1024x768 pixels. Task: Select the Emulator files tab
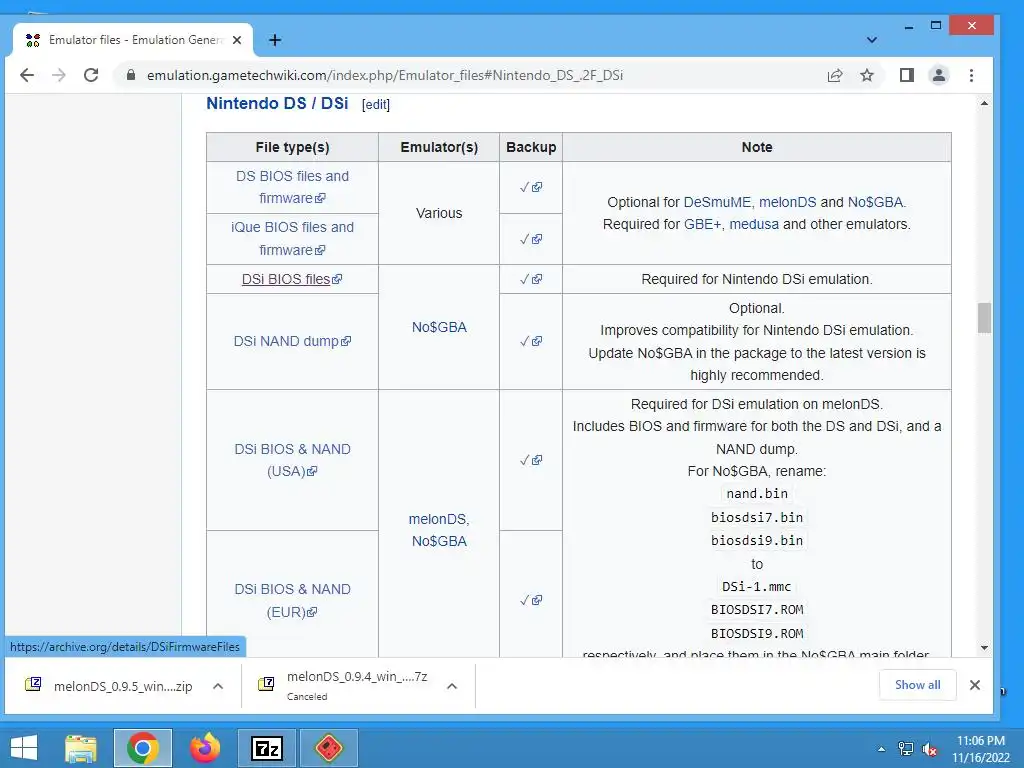point(133,40)
